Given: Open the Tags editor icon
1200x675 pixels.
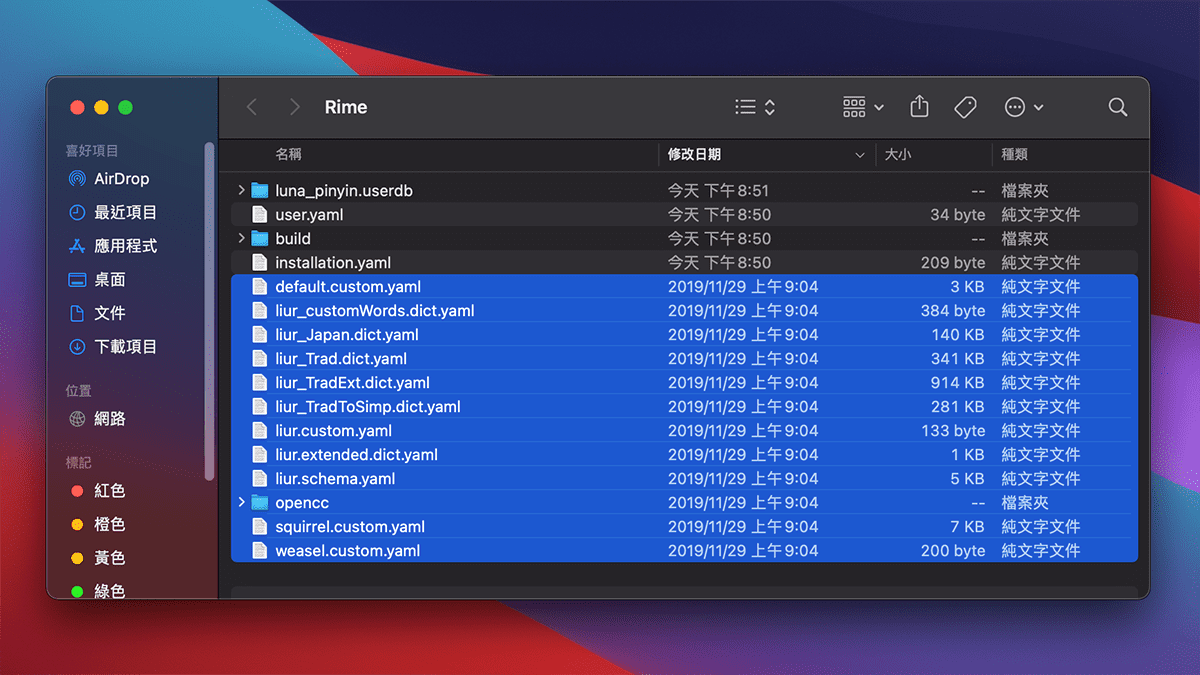Looking at the screenshot, I should point(965,107).
